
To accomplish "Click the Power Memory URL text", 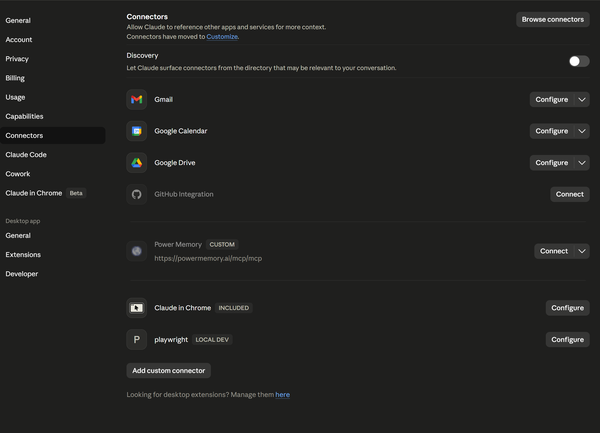I will 208,259.
